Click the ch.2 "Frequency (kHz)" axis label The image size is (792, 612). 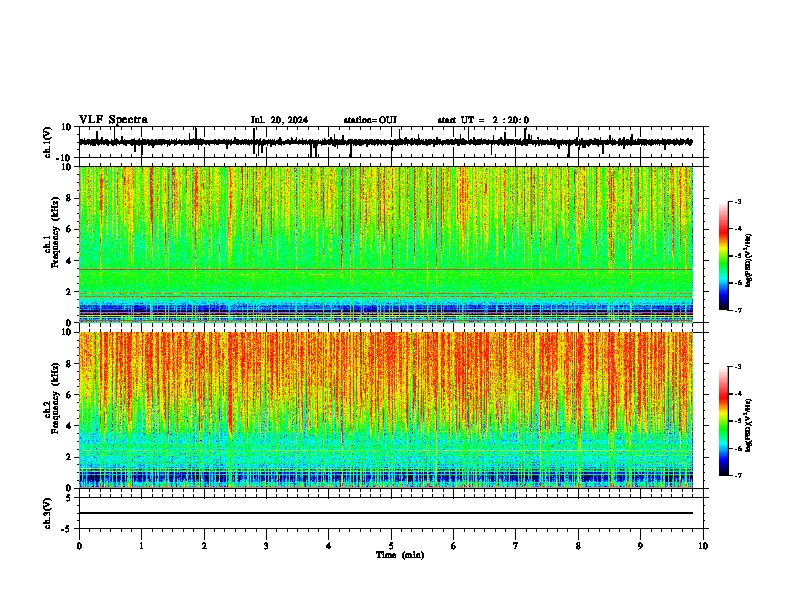[x=56, y=398]
